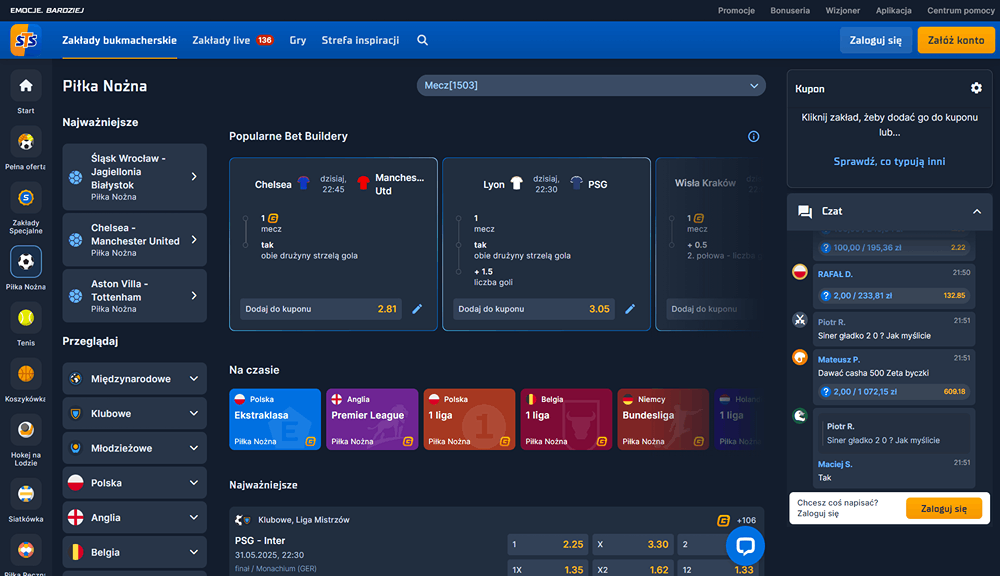Image resolution: width=1000 pixels, height=576 pixels.
Task: Open Strefa inspiracji tab
Action: 360,40
